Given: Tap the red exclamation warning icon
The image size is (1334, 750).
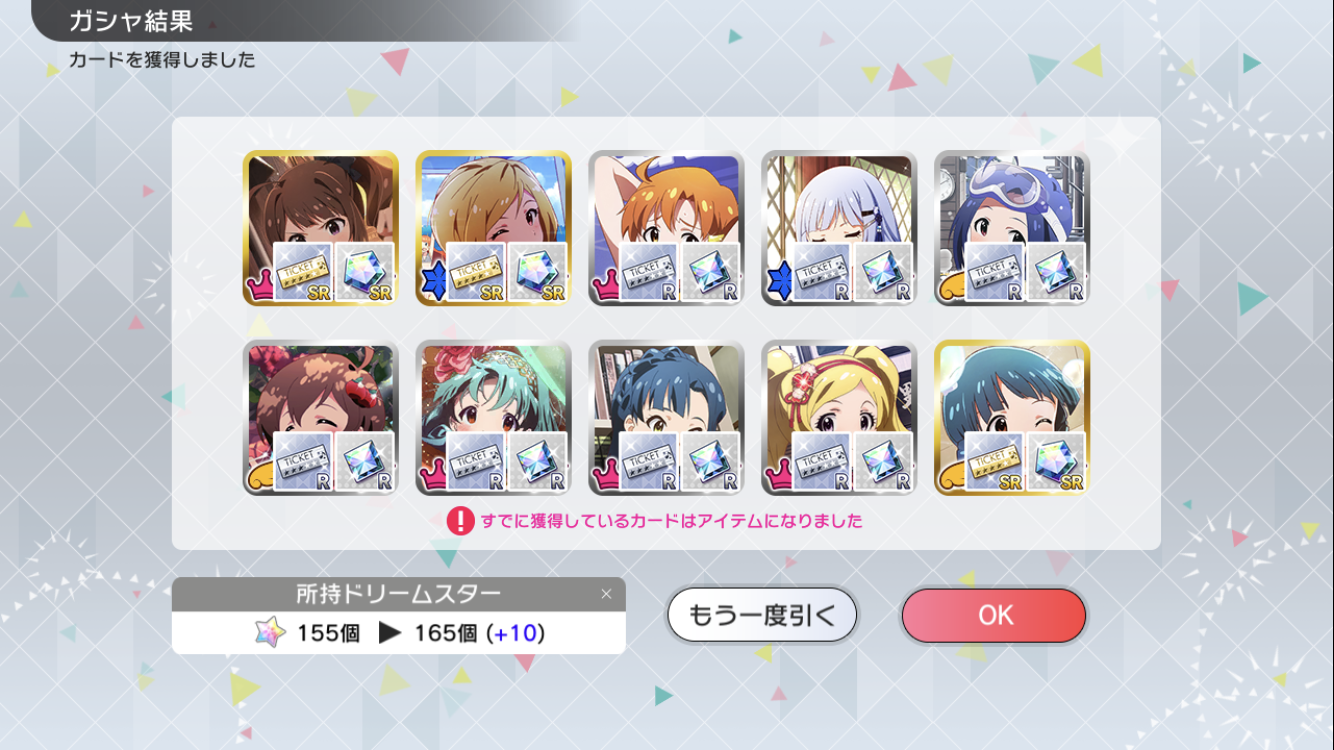Looking at the screenshot, I should (x=460, y=521).
